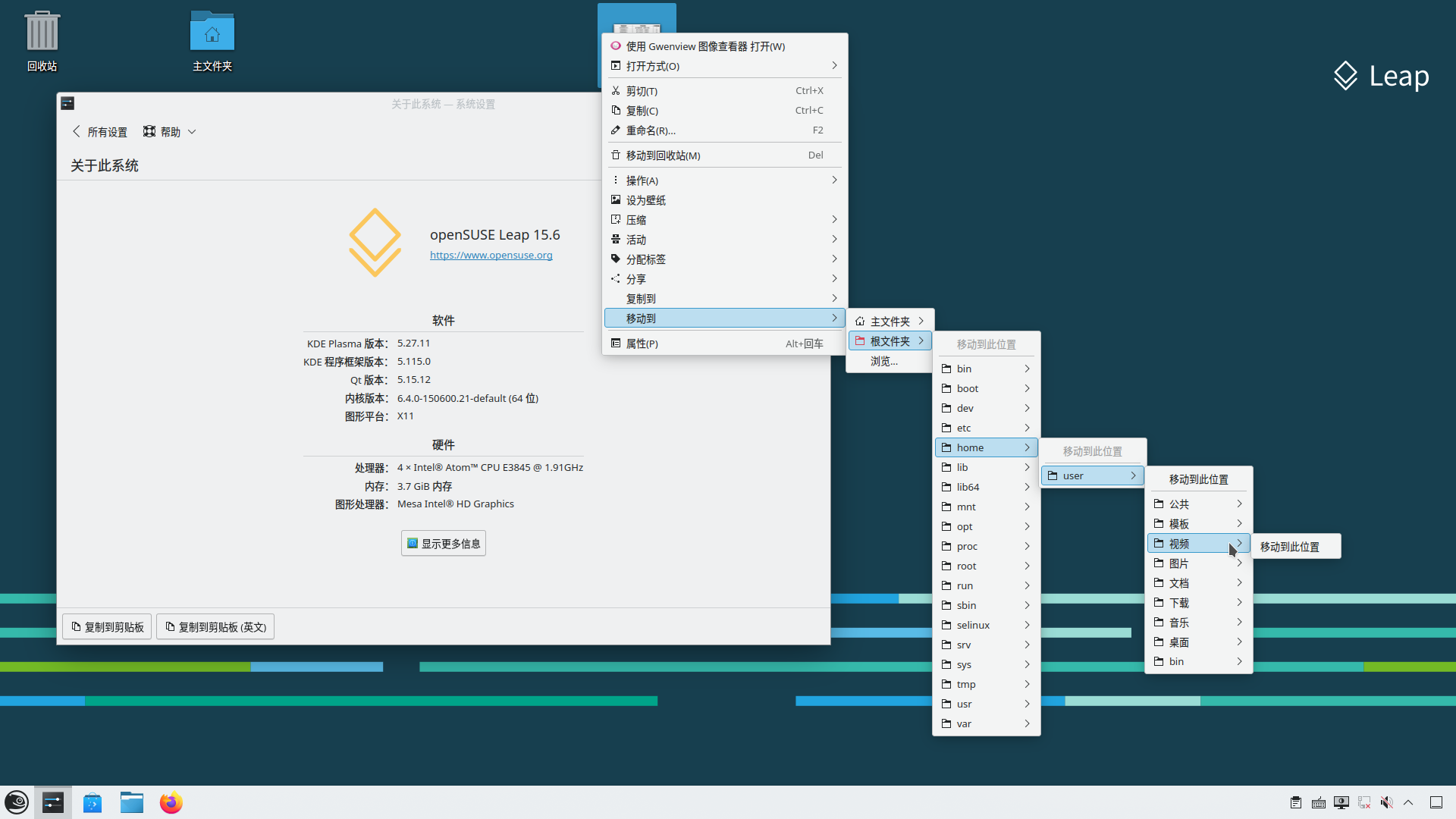
Task: Select 复制(C) Copy in the context menu
Action: [x=725, y=111]
